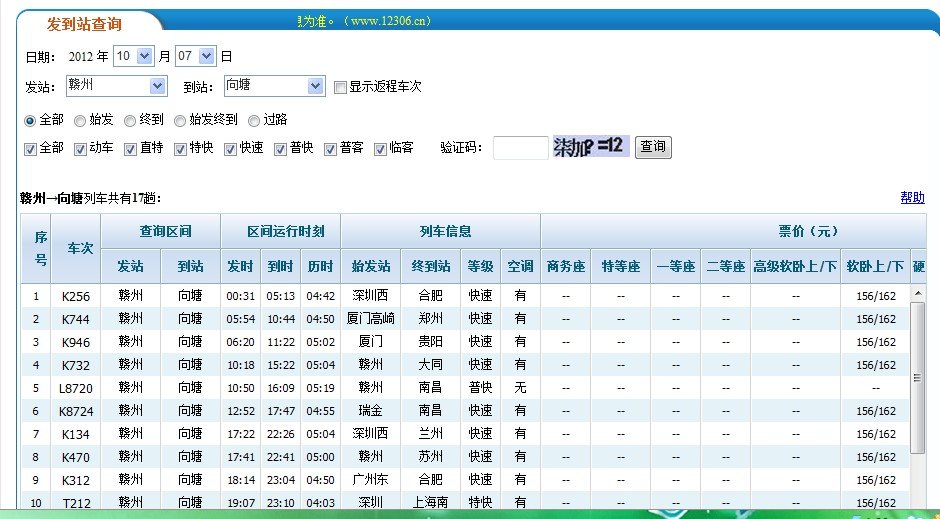Image resolution: width=940 pixels, height=519 pixels.
Task: Toggle the 动车 checkbox
Action: point(80,149)
